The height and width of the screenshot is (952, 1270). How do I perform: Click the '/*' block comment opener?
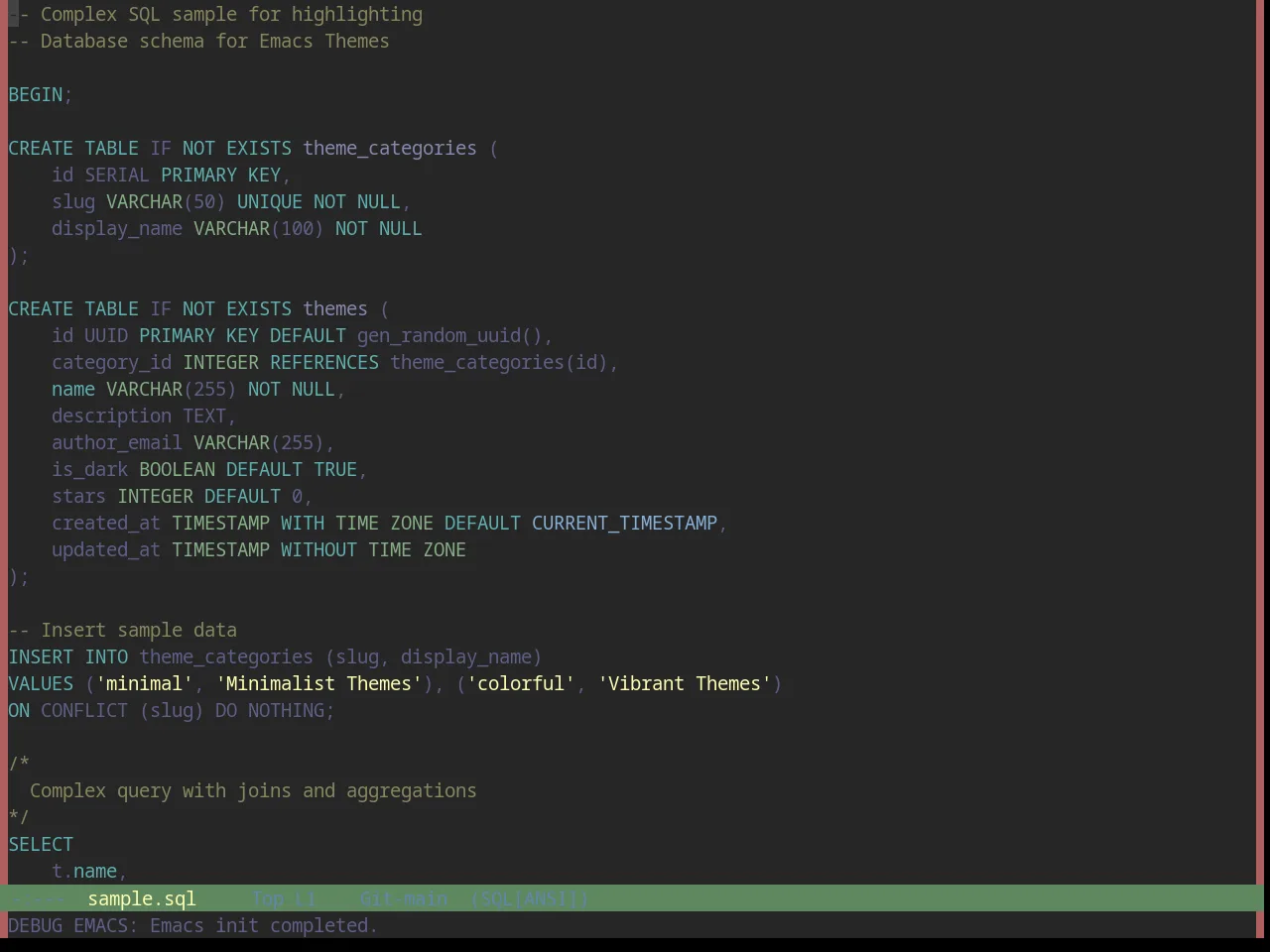coord(19,765)
